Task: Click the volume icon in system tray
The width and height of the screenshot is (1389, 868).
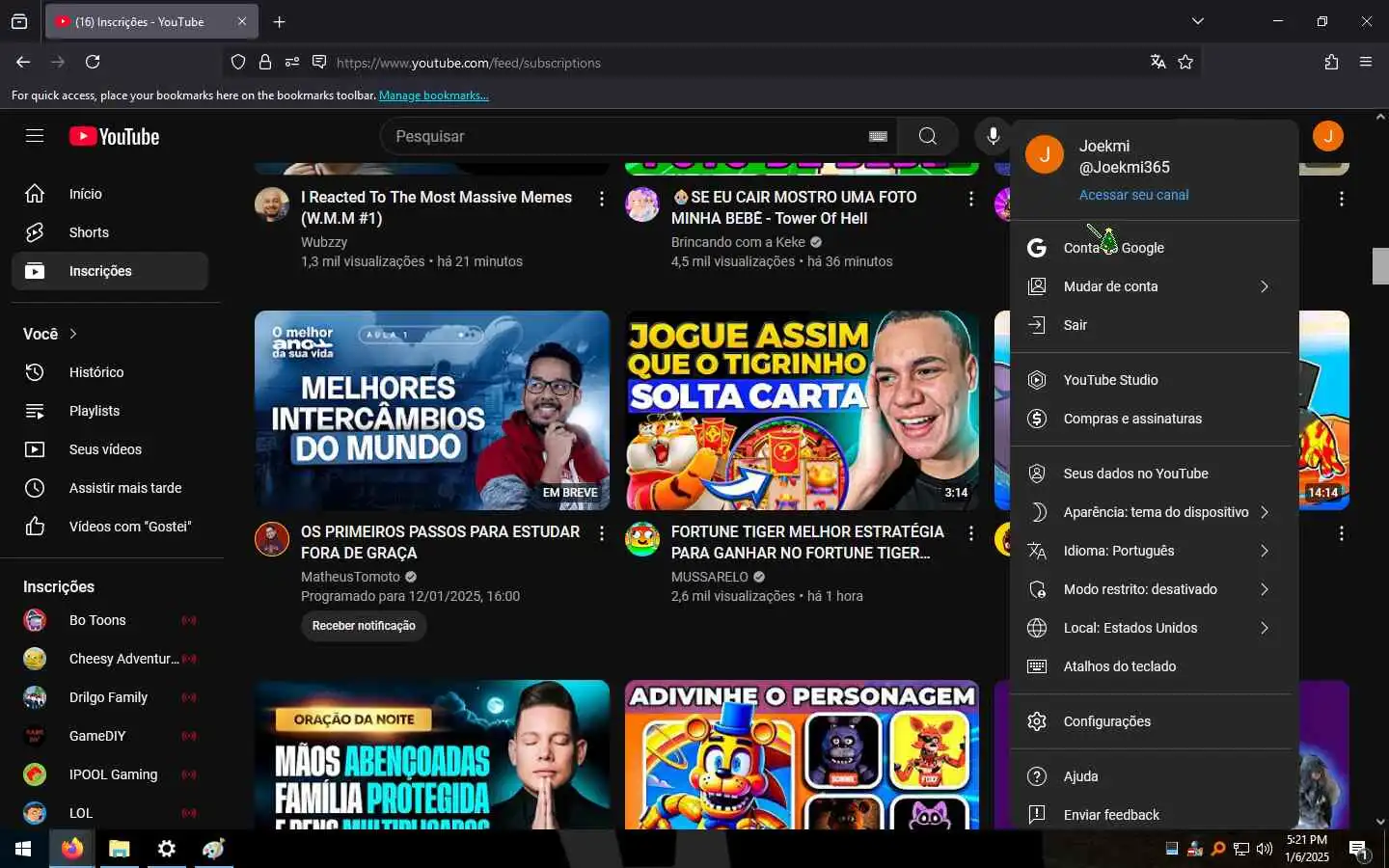Action: (1265, 849)
